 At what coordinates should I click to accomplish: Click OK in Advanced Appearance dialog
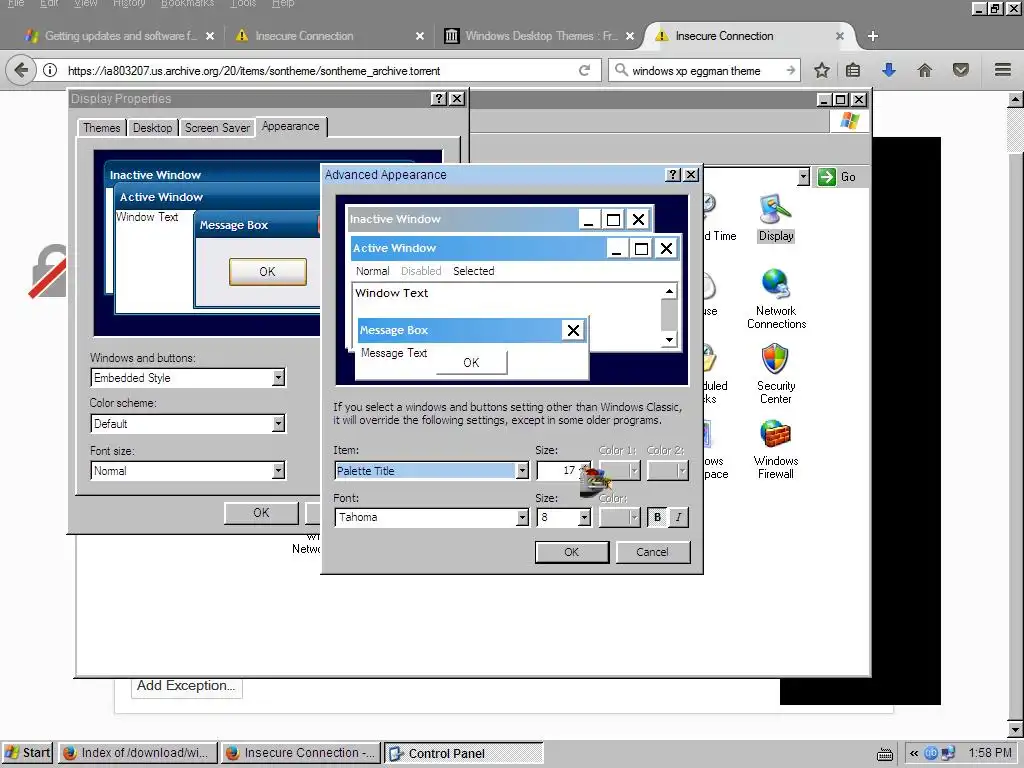pyautogui.click(x=571, y=552)
